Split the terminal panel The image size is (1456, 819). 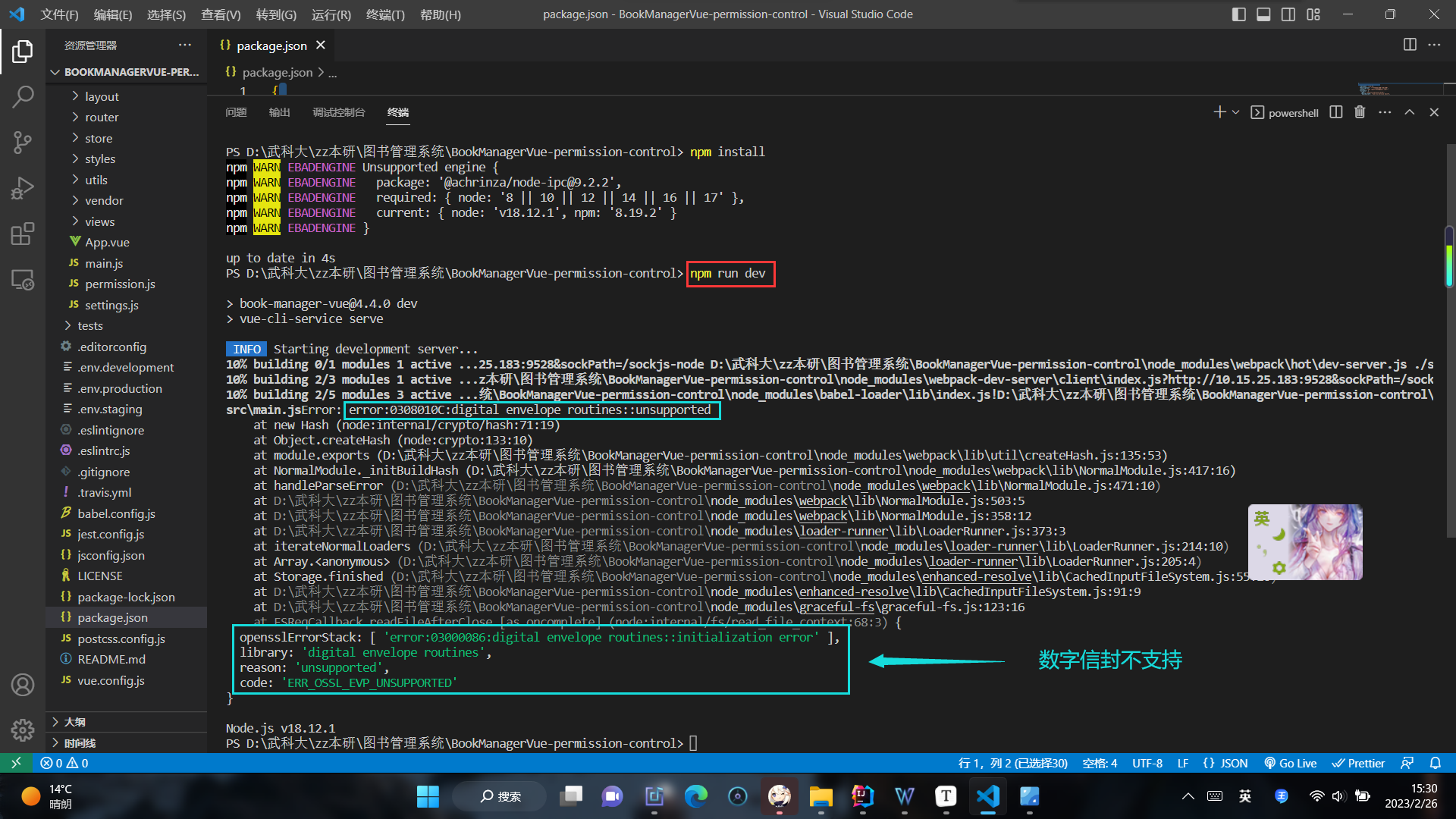click(x=1336, y=112)
